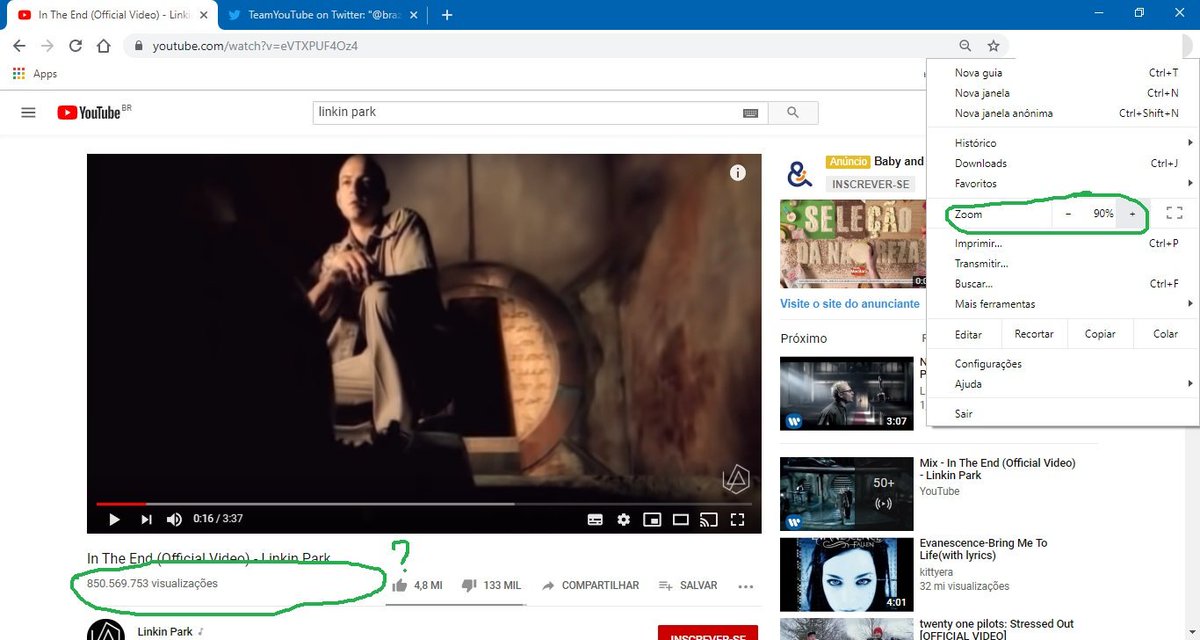Click the address bar URL
Screen dimensions: 1200x640
click(x=255, y=46)
